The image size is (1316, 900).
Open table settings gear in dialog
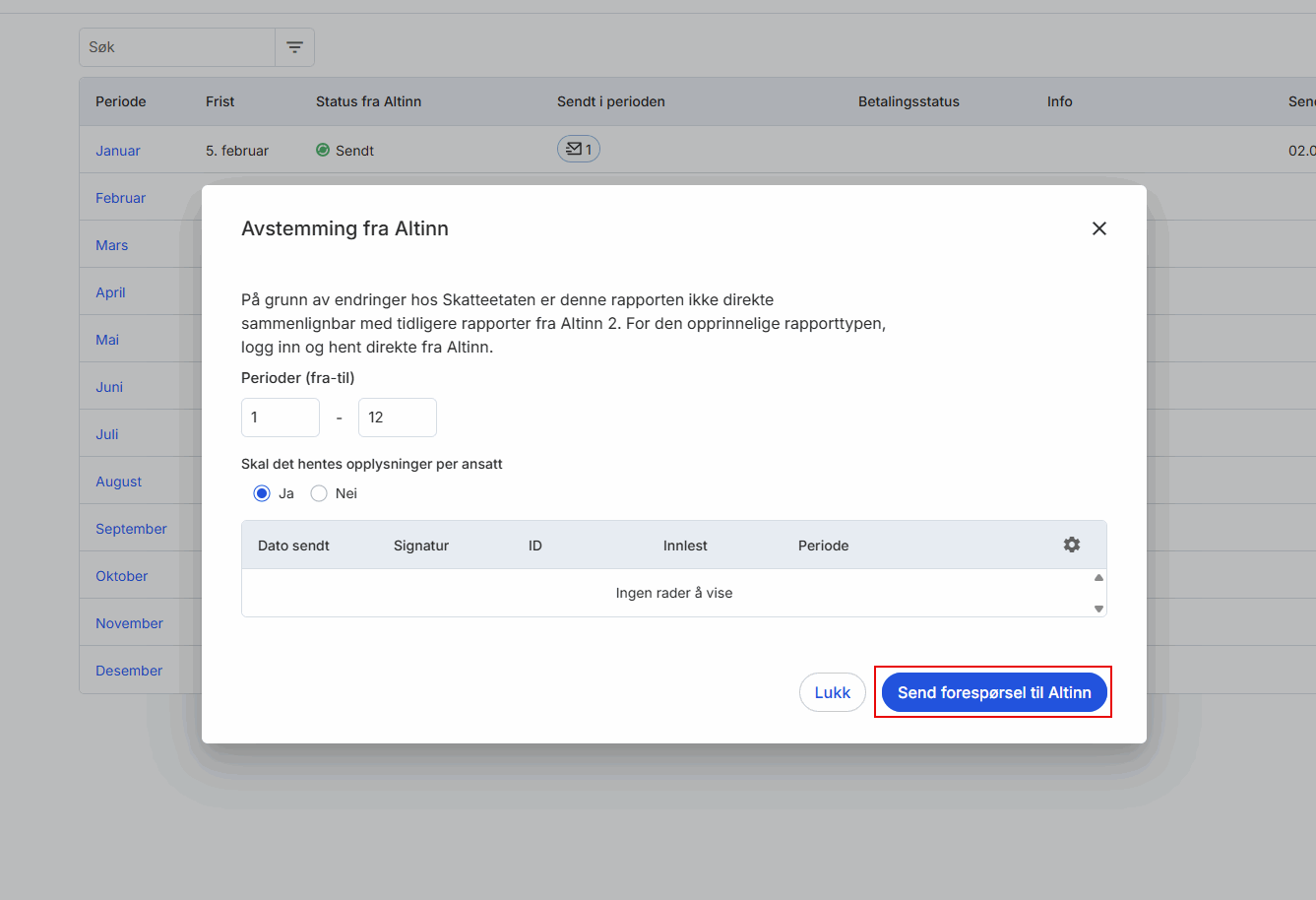point(1072,545)
